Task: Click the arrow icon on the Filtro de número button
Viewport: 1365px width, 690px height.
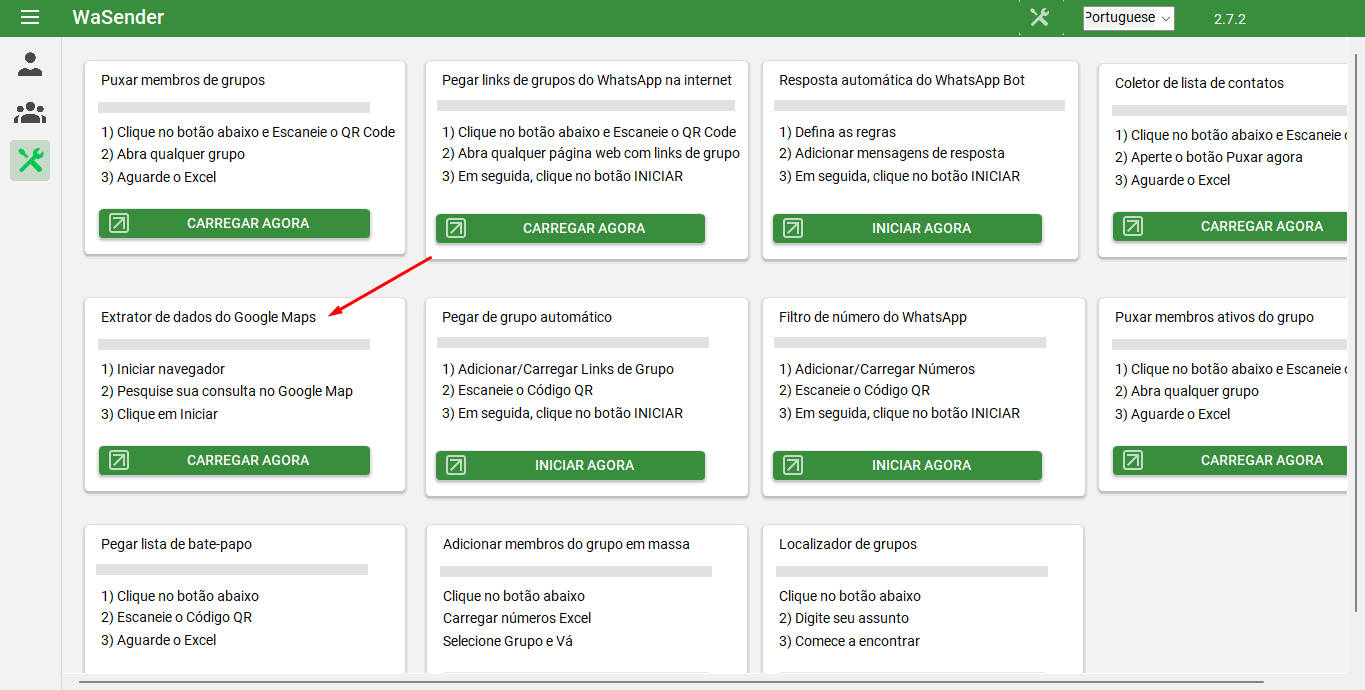Action: pyautogui.click(x=793, y=465)
